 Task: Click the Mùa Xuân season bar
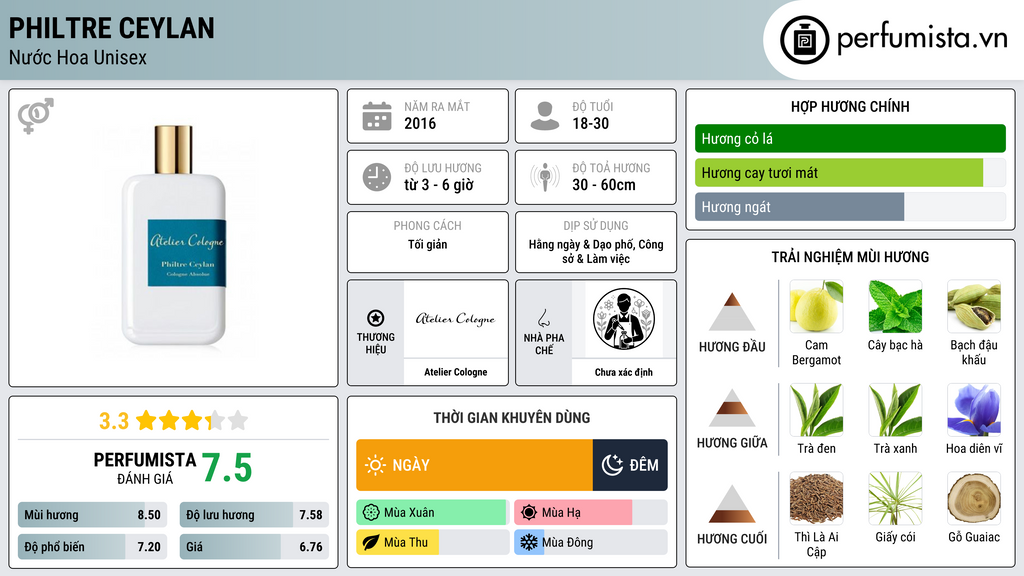(x=432, y=512)
